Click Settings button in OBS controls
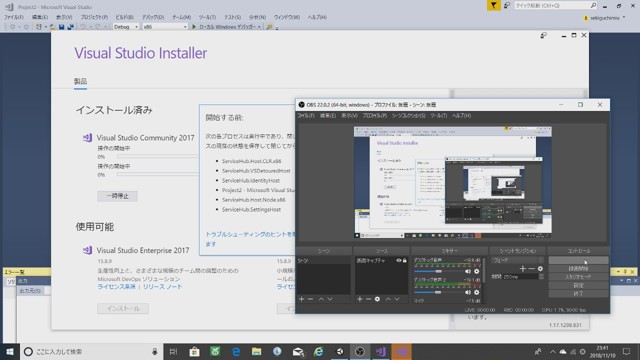The height and width of the screenshot is (360, 640). coord(578,285)
